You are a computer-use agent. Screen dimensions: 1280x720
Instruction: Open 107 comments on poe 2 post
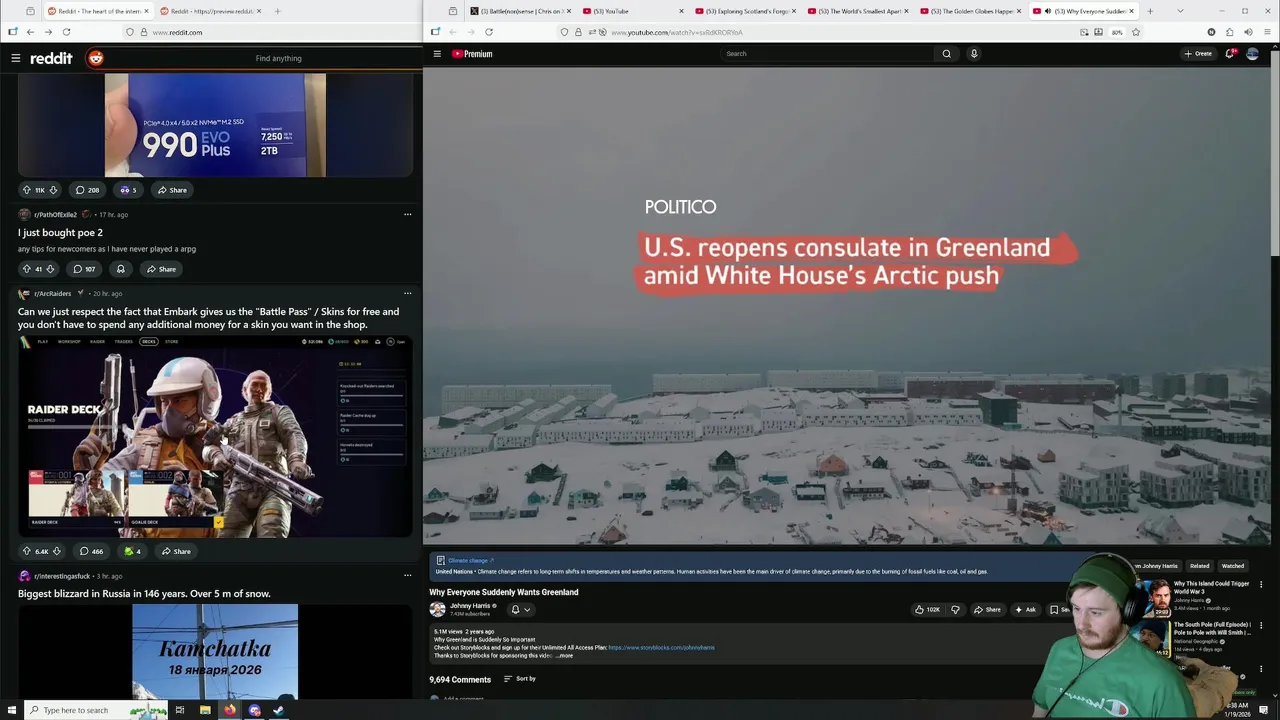pyautogui.click(x=84, y=269)
